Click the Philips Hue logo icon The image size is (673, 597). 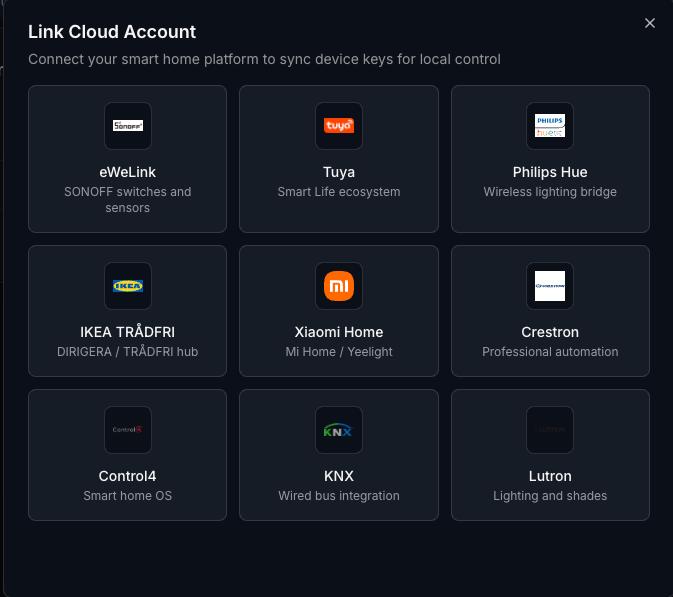pos(550,126)
